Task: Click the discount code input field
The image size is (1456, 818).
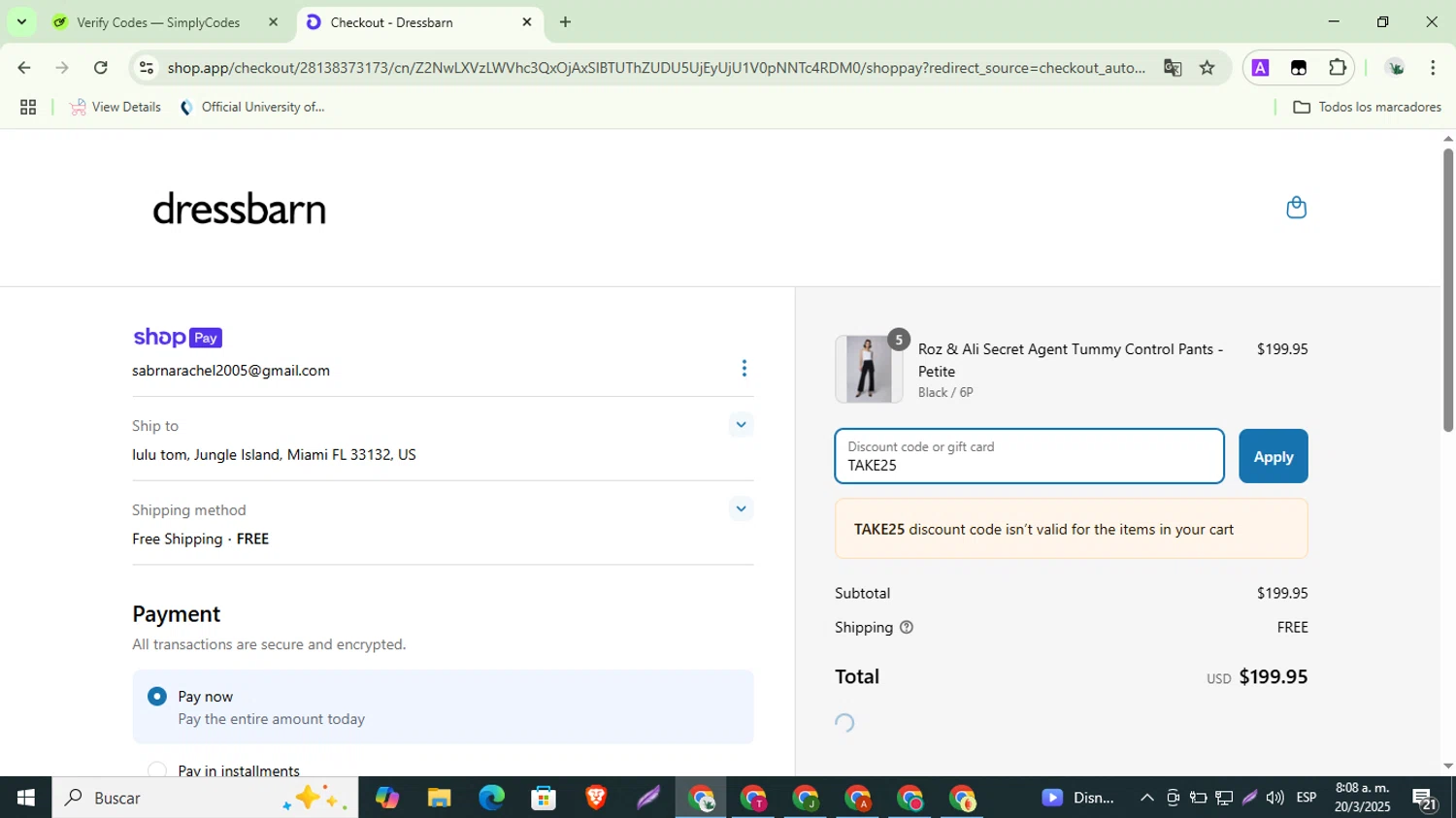Action: click(1029, 456)
